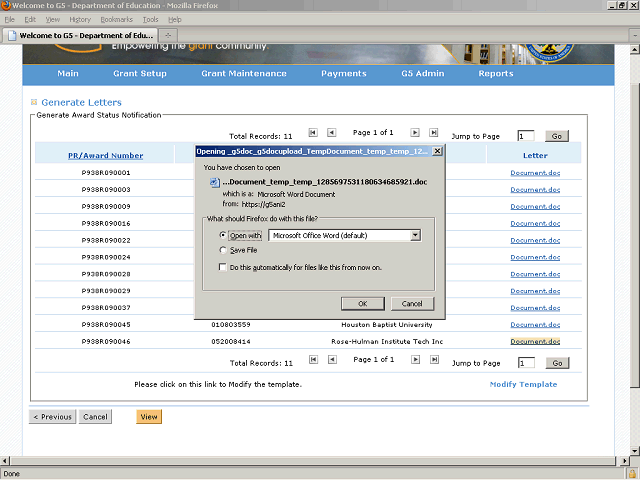
Task: Click Cancel in the Opening file dialog
Action: 412,304
